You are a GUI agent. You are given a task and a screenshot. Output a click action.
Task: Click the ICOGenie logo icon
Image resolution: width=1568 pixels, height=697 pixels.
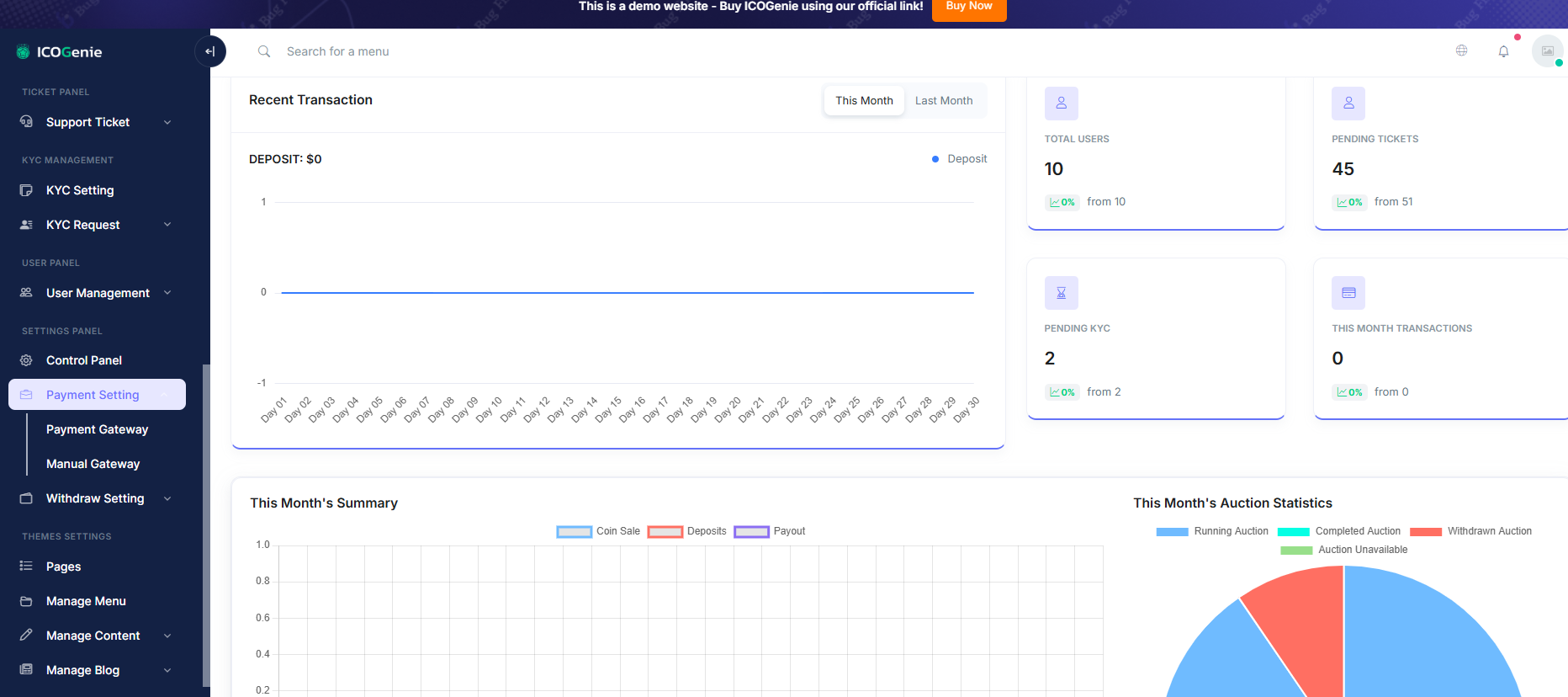point(24,52)
